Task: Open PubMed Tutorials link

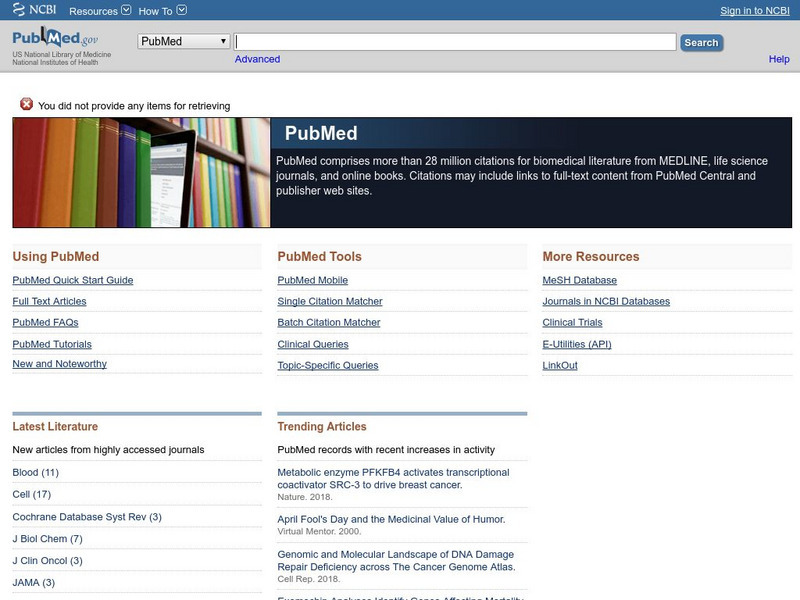Action: tap(52, 344)
